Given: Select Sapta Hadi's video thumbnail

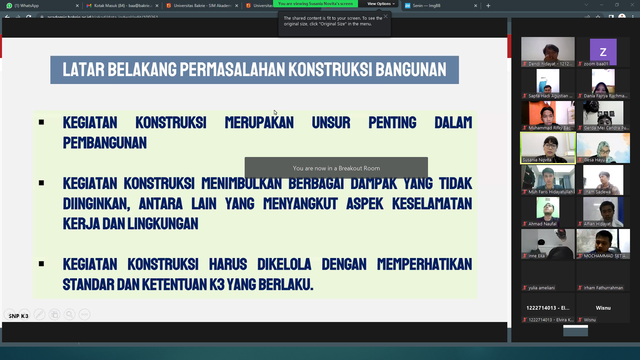Looking at the screenshot, I should point(548,83).
